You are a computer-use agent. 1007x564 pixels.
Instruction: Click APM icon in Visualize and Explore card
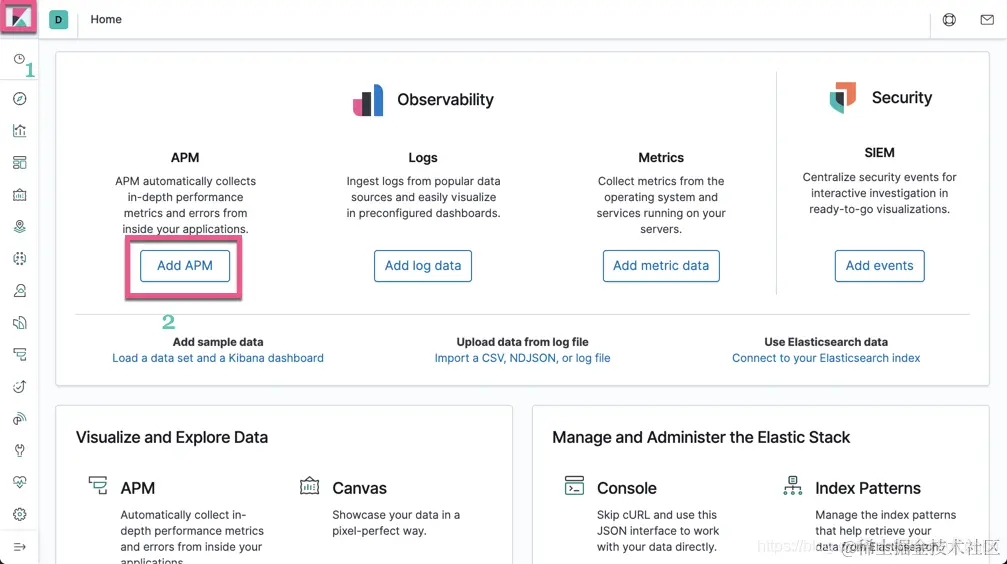98,485
